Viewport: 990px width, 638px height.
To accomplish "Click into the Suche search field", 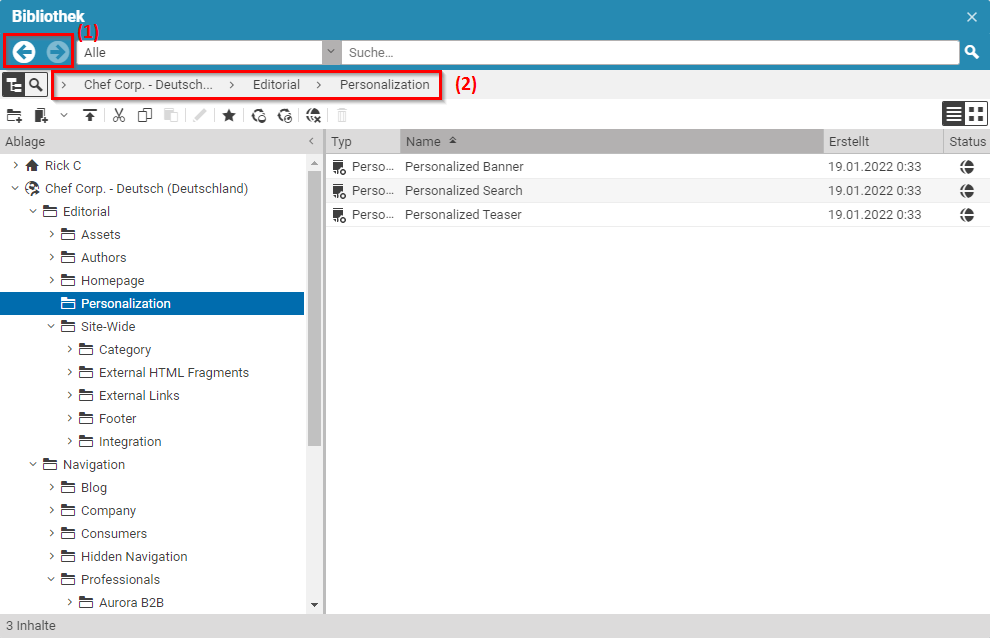I will click(650, 52).
